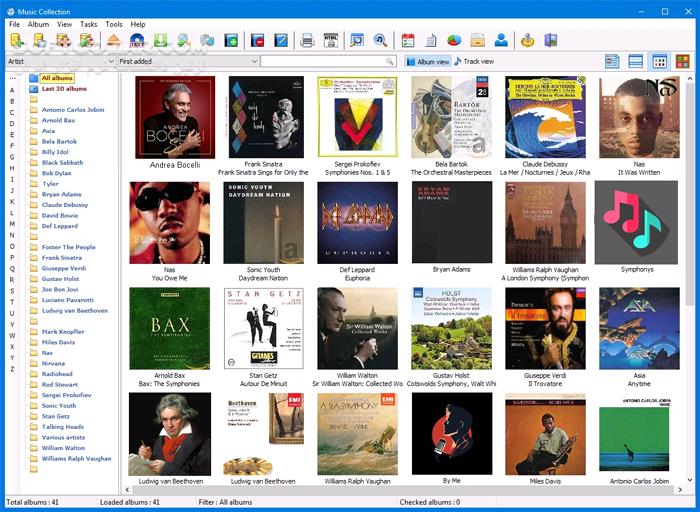Click the green download arrow icon
700x512 pixels.
click(x=160, y=40)
